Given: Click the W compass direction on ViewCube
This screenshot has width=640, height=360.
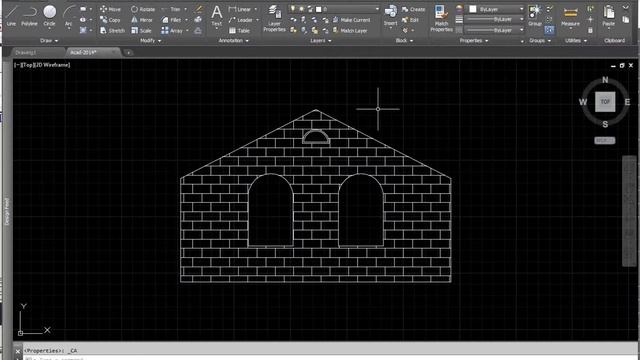Looking at the screenshot, I should pos(583,102).
